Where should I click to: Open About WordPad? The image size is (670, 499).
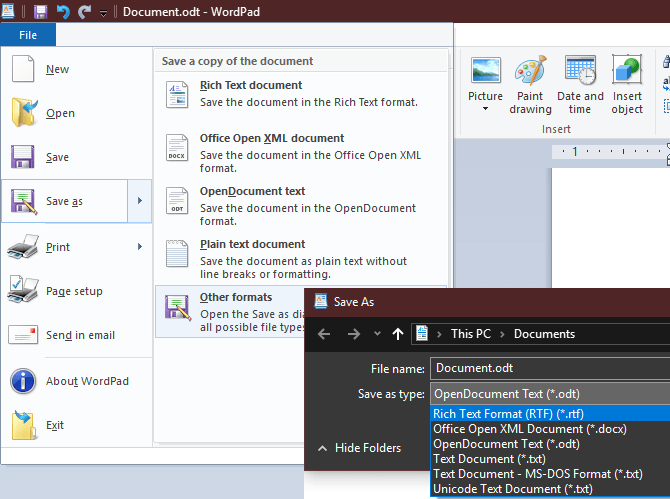[x=76, y=381]
